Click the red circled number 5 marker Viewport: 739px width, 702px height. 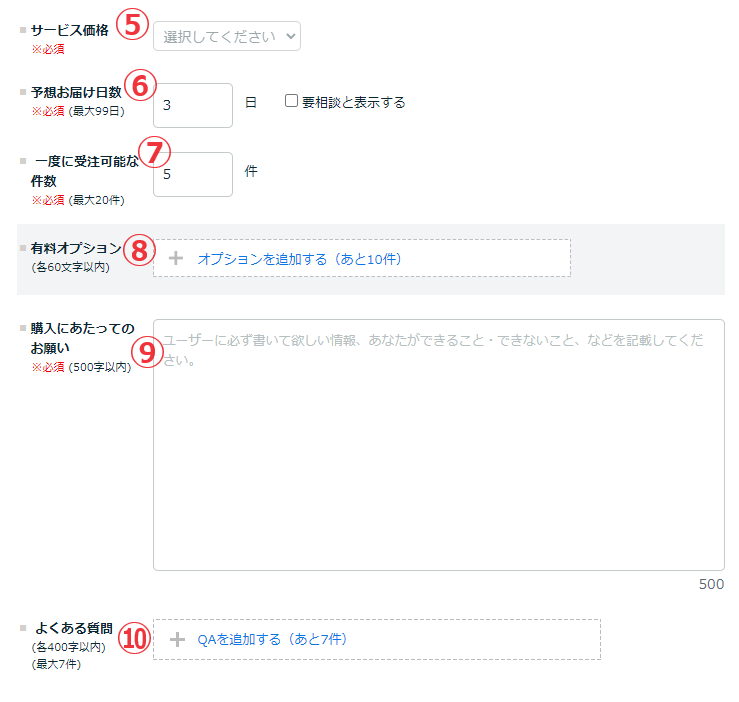[x=132, y=25]
